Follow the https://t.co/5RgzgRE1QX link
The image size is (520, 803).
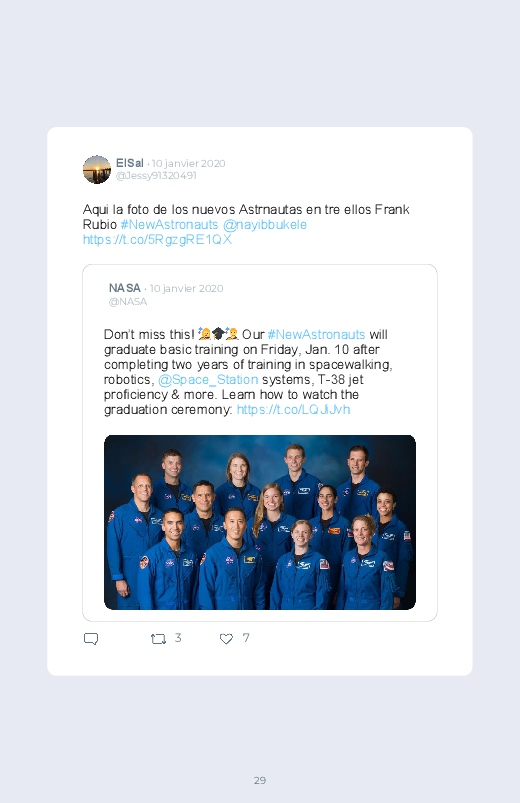[157, 240]
